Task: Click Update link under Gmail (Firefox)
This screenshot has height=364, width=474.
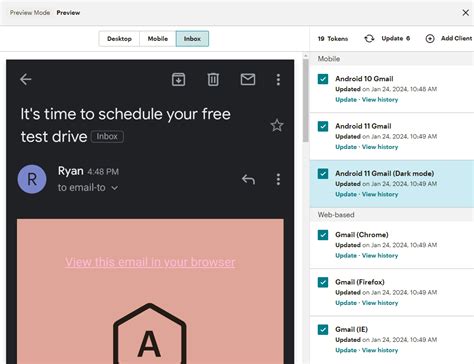Action: tap(346, 303)
